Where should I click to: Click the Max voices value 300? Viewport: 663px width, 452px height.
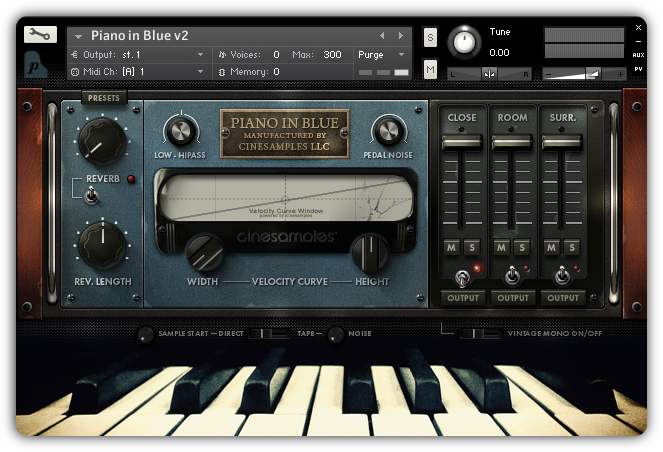(332, 55)
